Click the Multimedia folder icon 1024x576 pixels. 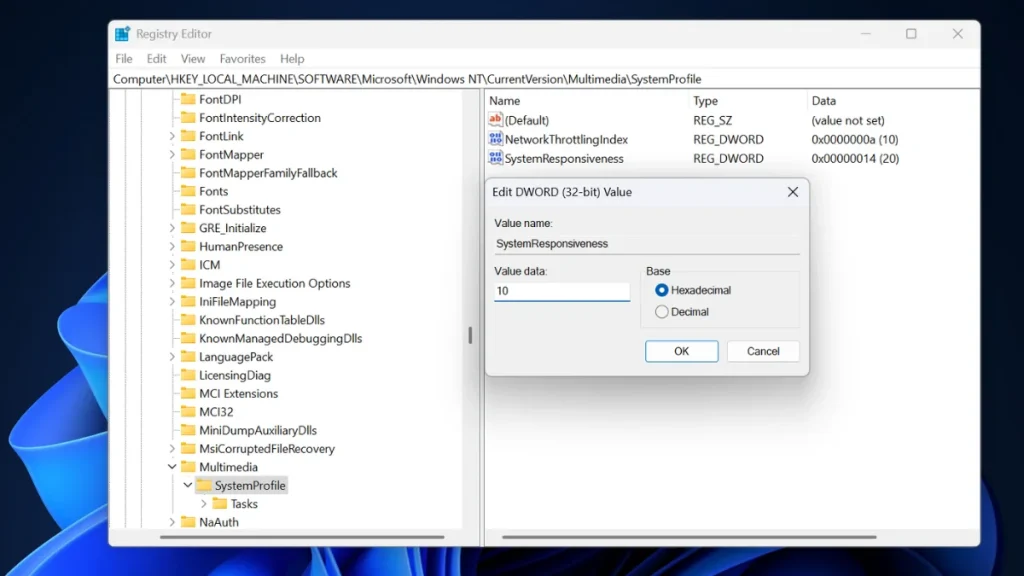(188, 466)
